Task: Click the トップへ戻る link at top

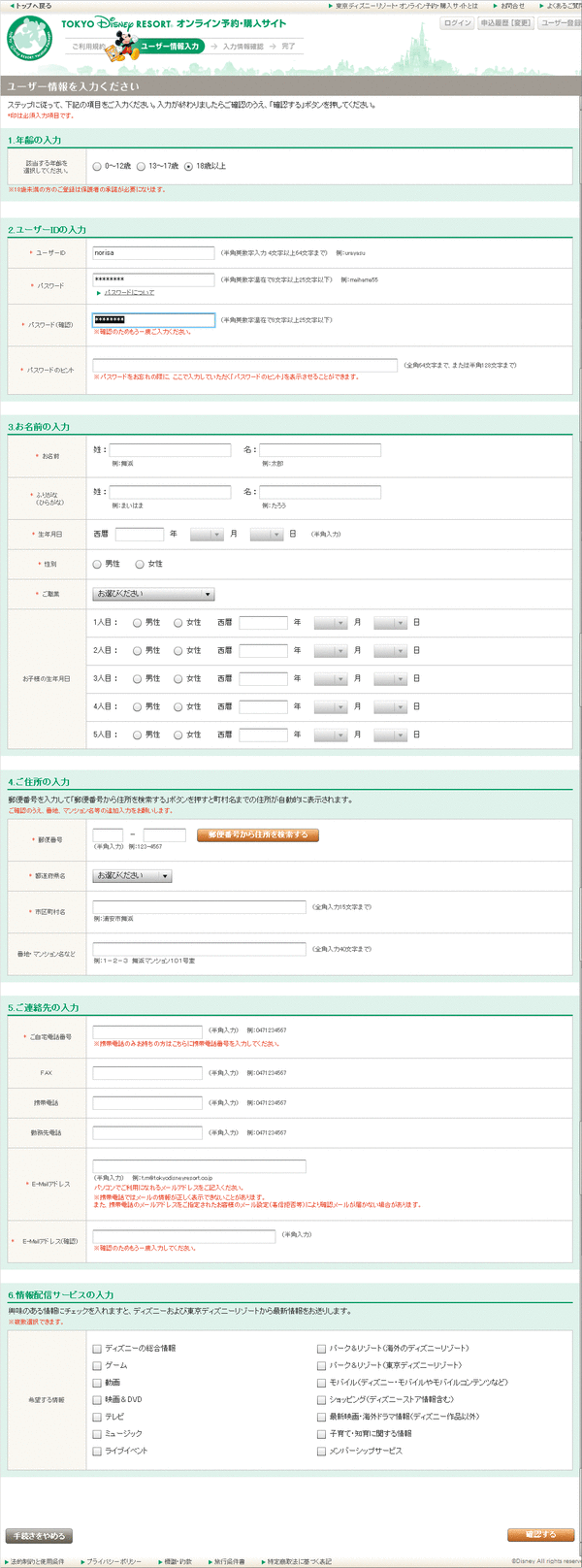Action: 33,6
